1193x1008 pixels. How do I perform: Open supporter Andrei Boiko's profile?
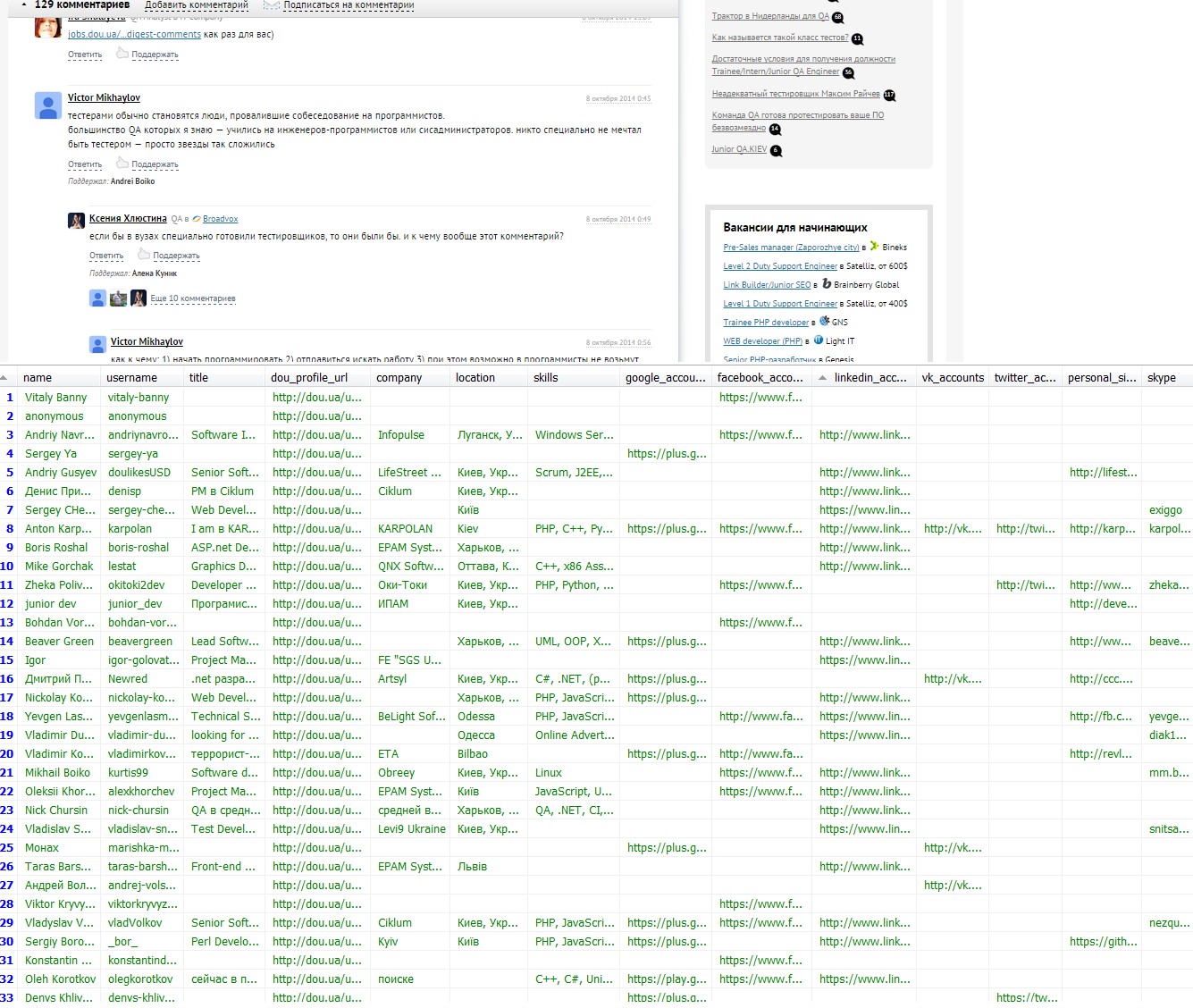(x=132, y=181)
